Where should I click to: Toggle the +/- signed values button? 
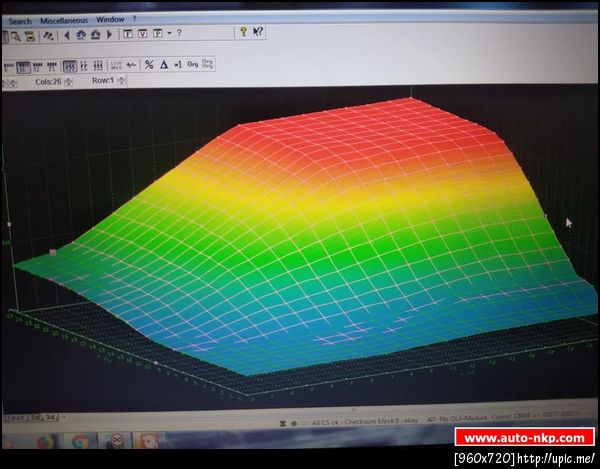coord(131,65)
